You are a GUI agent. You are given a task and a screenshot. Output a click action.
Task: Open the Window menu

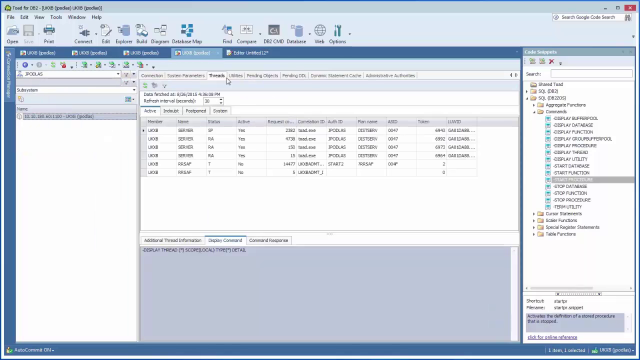[x=77, y=17]
